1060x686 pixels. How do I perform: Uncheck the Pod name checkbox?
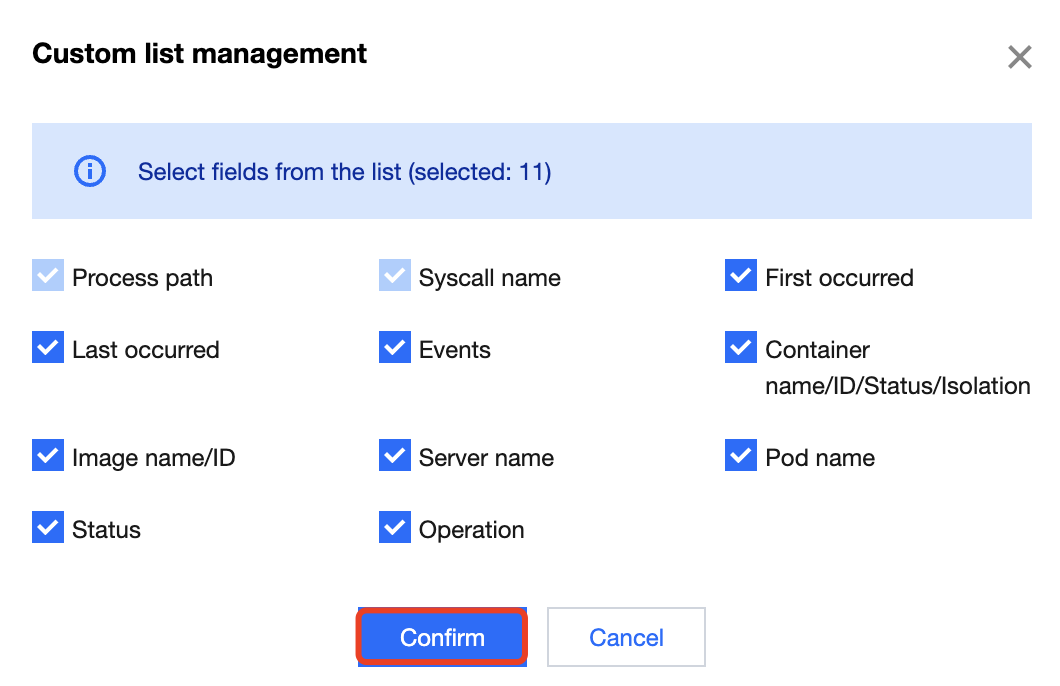click(741, 457)
